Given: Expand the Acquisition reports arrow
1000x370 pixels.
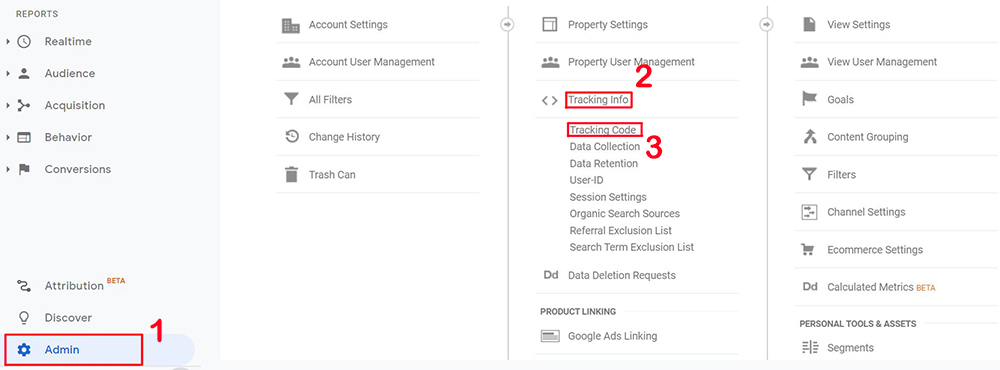Looking at the screenshot, I should [8, 105].
